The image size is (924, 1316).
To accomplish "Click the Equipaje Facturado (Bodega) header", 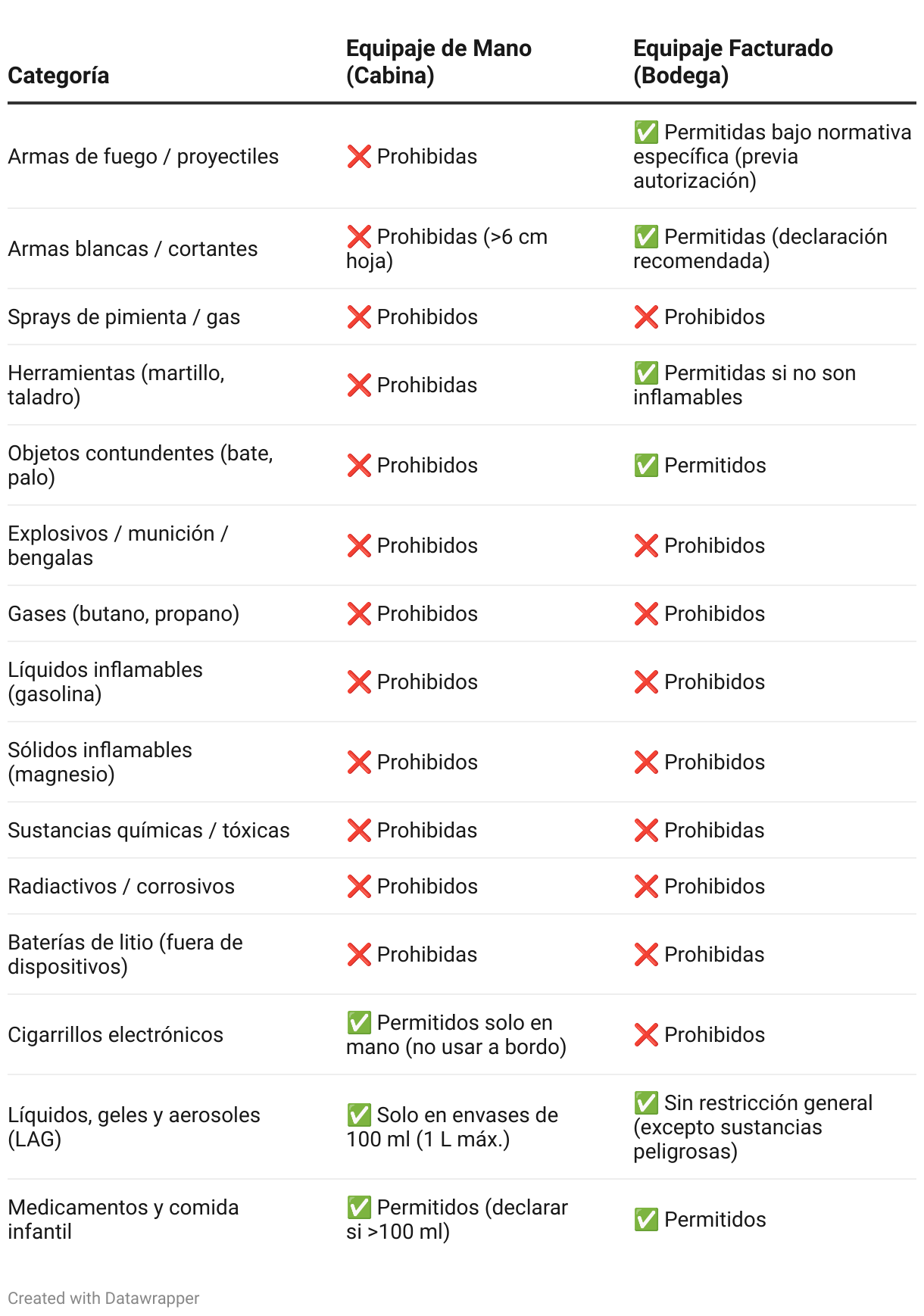I will point(732,62).
